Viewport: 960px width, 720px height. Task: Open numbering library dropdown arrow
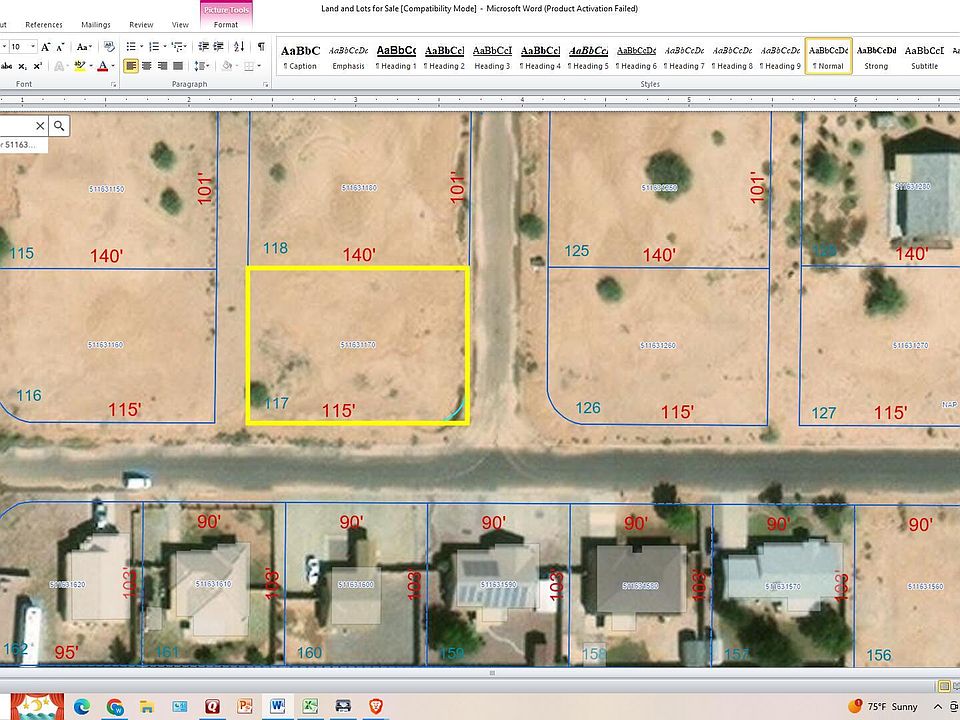pyautogui.click(x=165, y=47)
